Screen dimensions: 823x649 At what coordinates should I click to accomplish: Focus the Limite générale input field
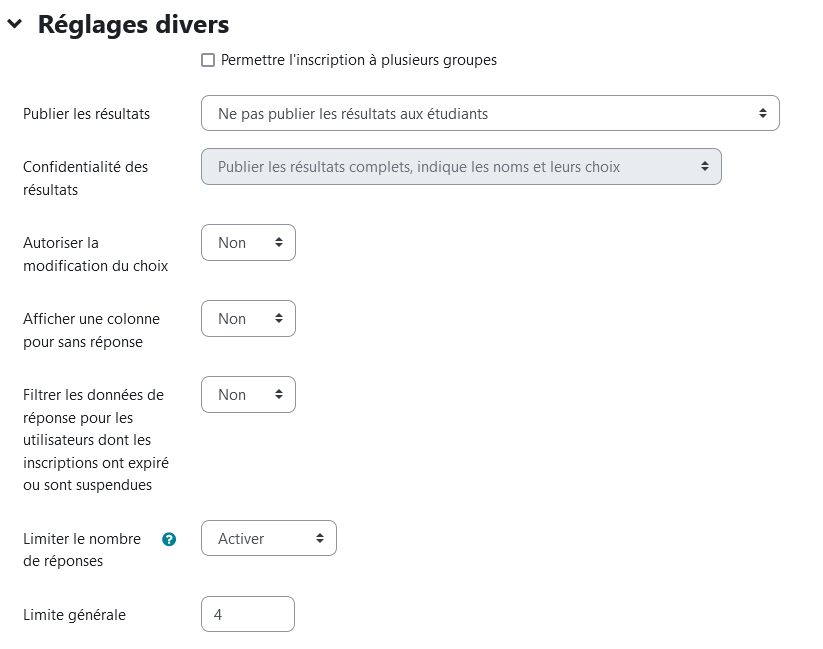247,615
